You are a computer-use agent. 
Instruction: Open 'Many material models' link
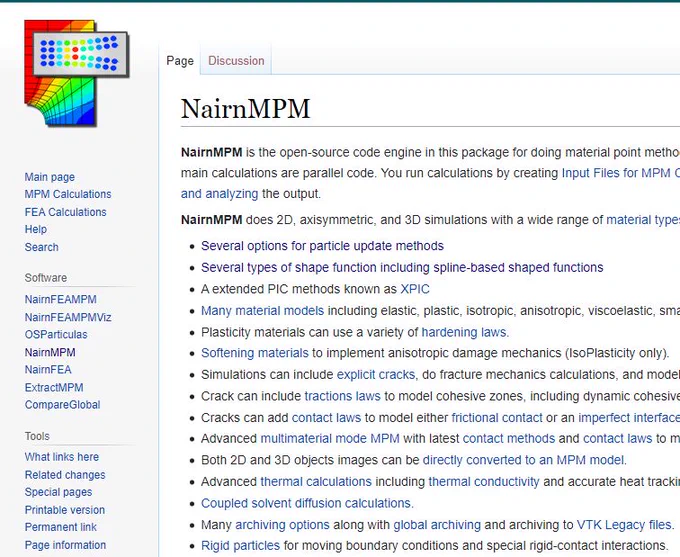pyautogui.click(x=262, y=311)
